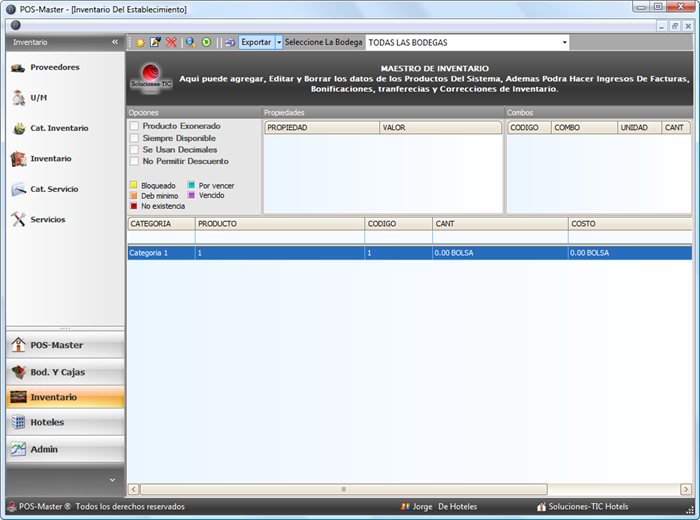Click the red No existencia swatch
Screen dimensions: 700x520
point(133,206)
